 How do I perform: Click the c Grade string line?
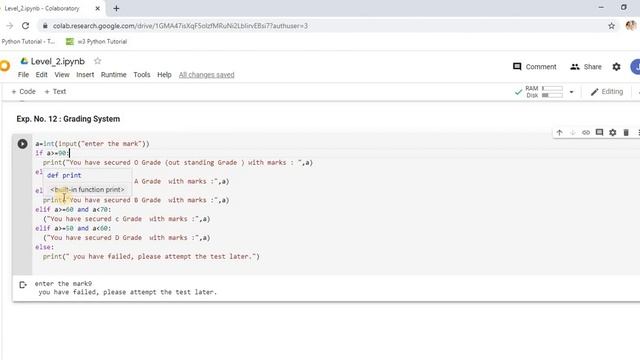127,219
